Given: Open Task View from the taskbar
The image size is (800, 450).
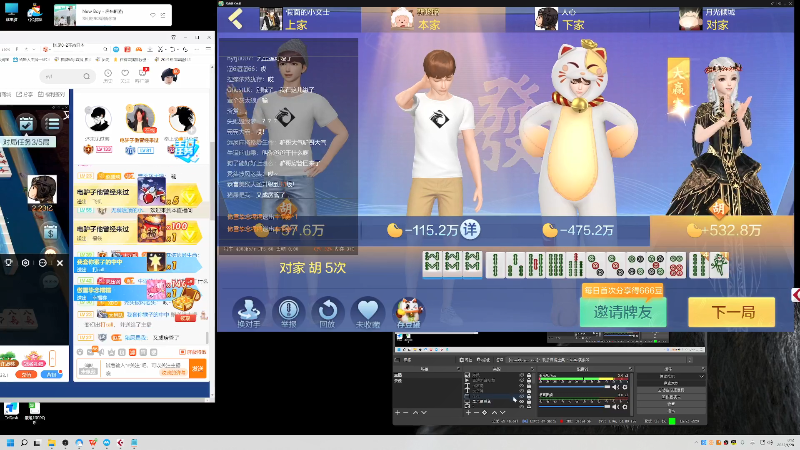Looking at the screenshot, I should (x=37, y=442).
